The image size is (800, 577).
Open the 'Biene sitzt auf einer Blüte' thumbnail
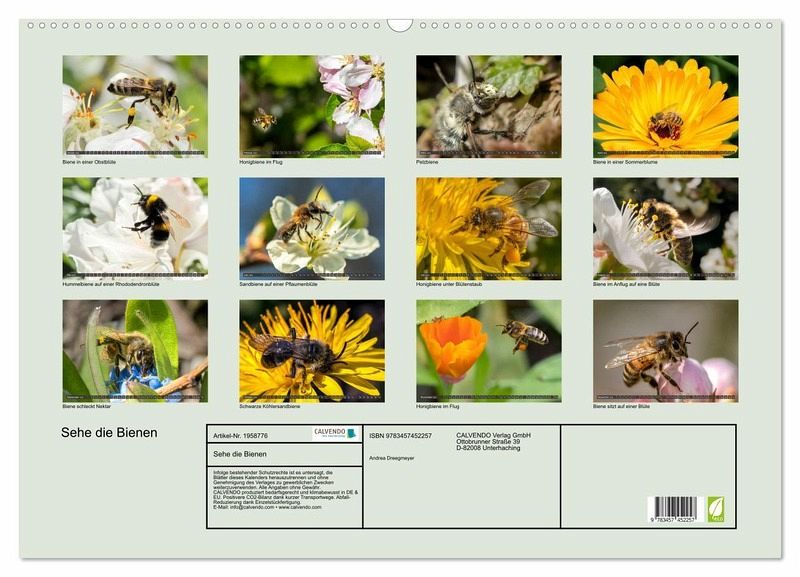666,351
